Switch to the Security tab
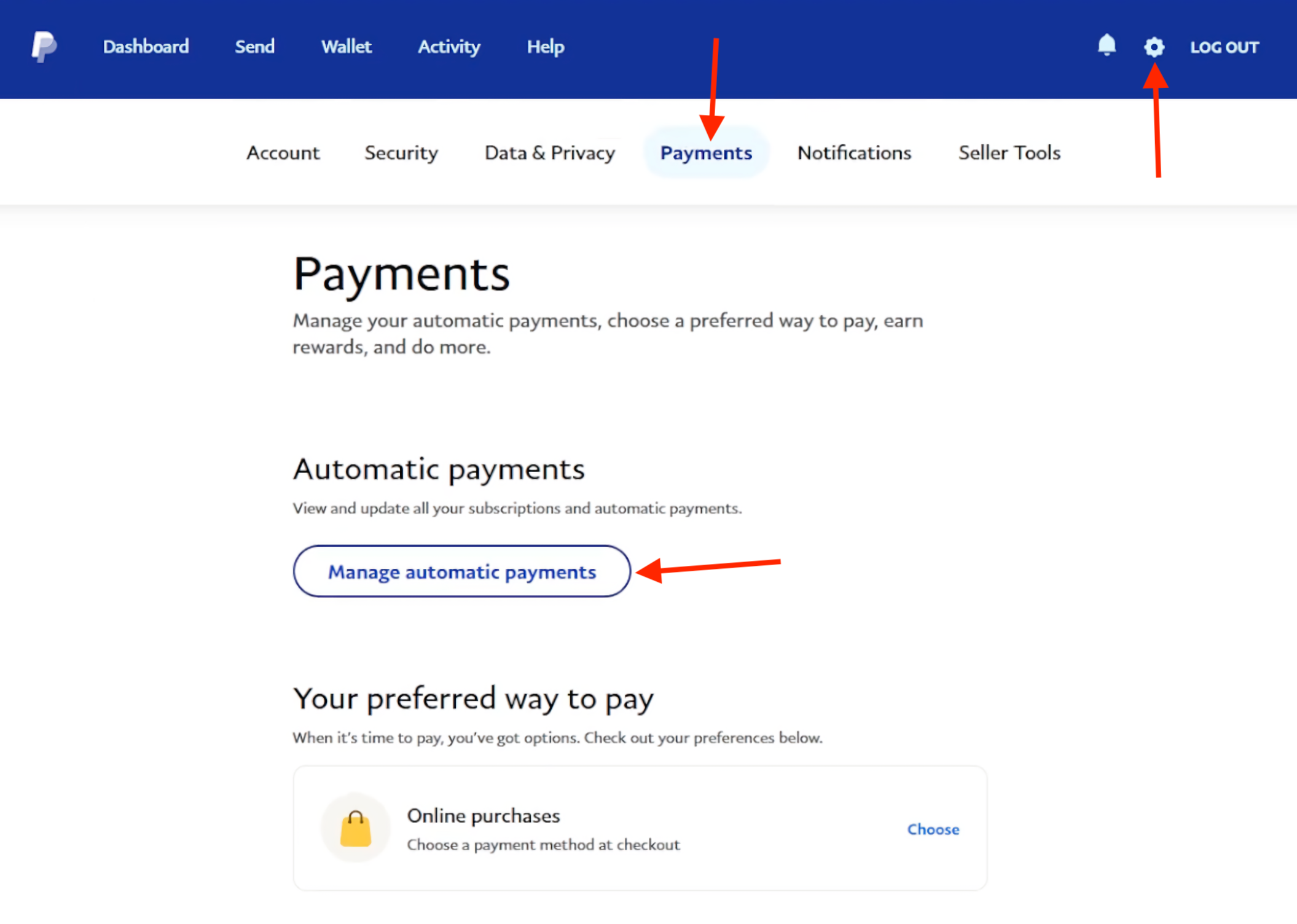The image size is (1297, 924). point(401,152)
